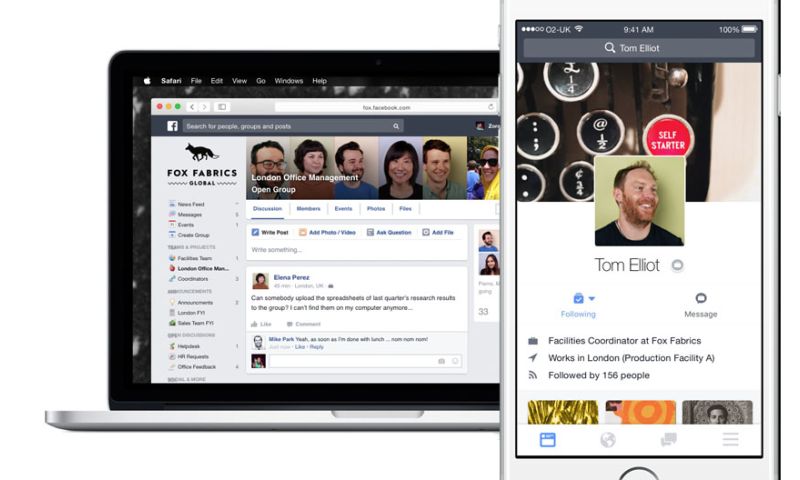This screenshot has height=480, width=800.
Task: Tap the chat bubbles icon in the phone's bottom bar
Action: pyautogui.click(x=668, y=439)
